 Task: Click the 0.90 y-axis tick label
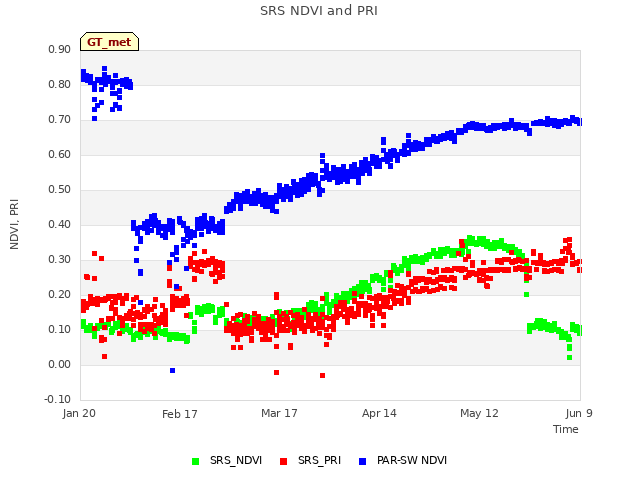coord(60,49)
